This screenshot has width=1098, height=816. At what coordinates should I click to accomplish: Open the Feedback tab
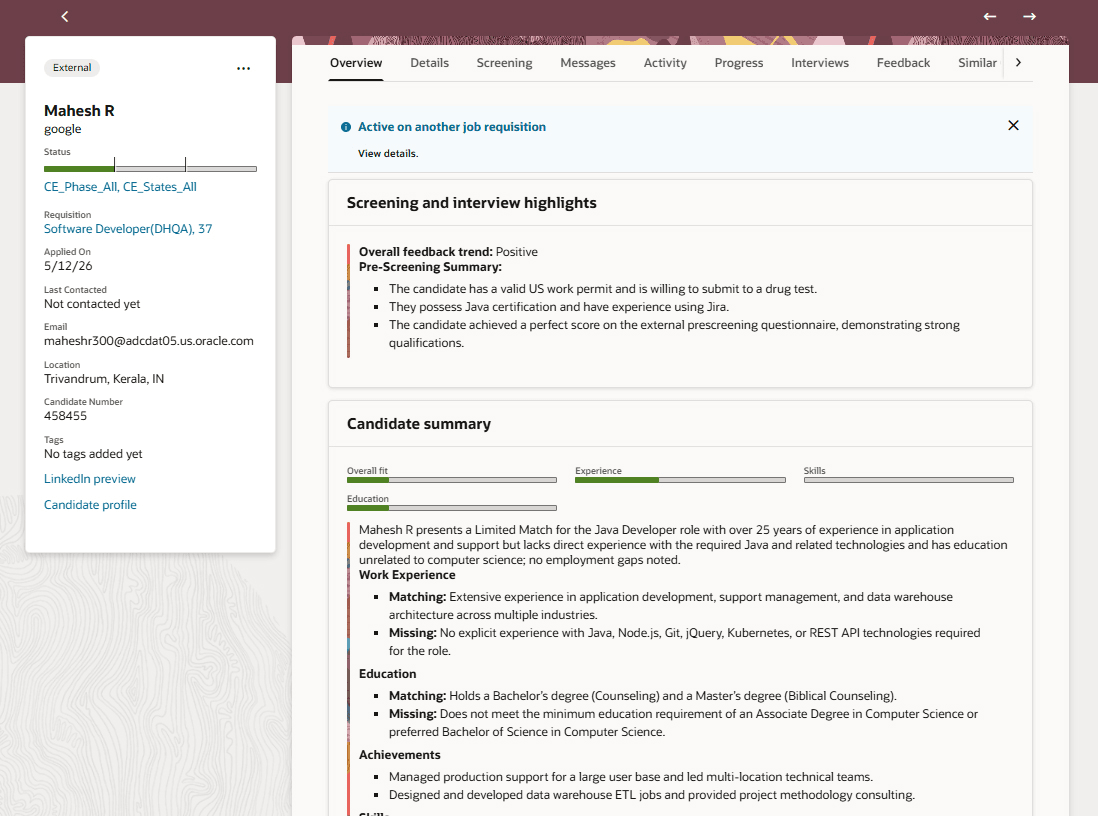pyautogui.click(x=903, y=63)
